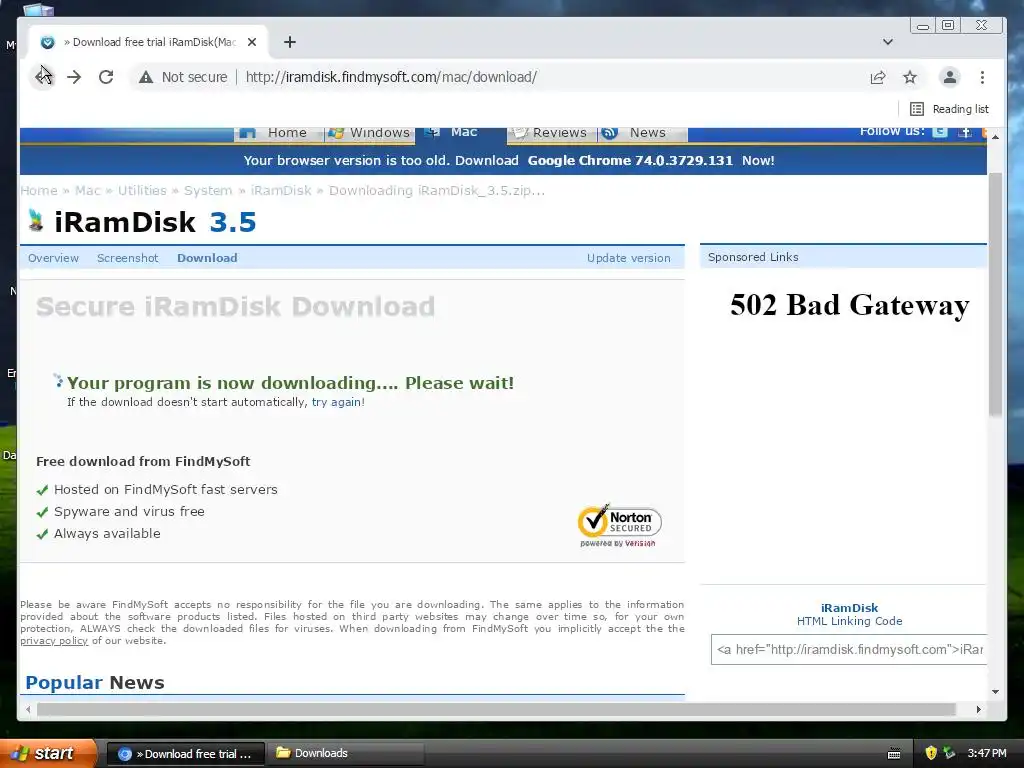
Task: Select the Chrome taskbar button
Action: pos(185,754)
